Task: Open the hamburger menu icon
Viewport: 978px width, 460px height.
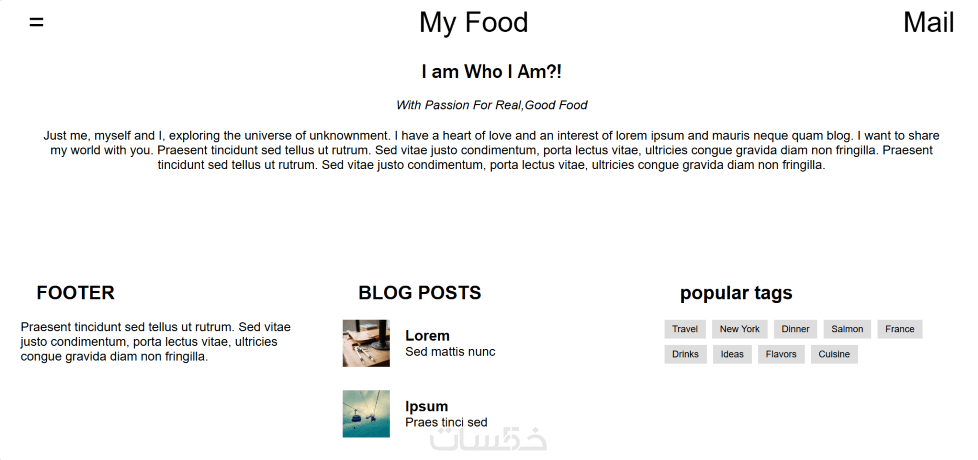Action: click(37, 23)
